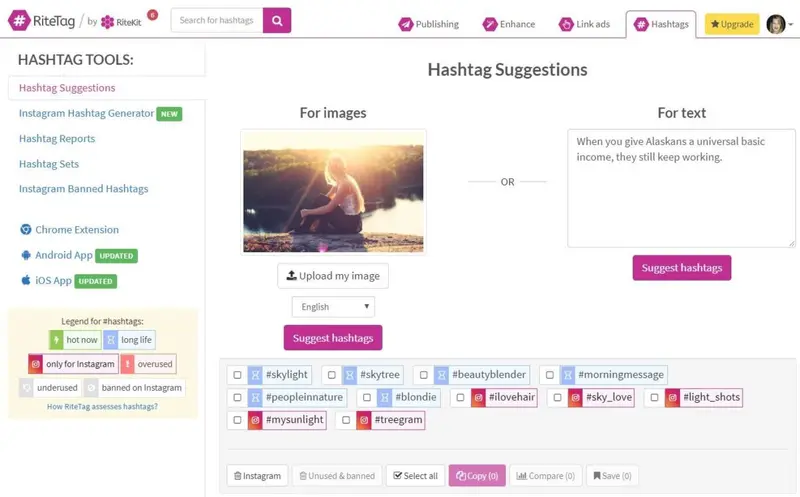The width and height of the screenshot is (800, 497).
Task: Click into the Search for hashtags field
Action: click(x=216, y=20)
